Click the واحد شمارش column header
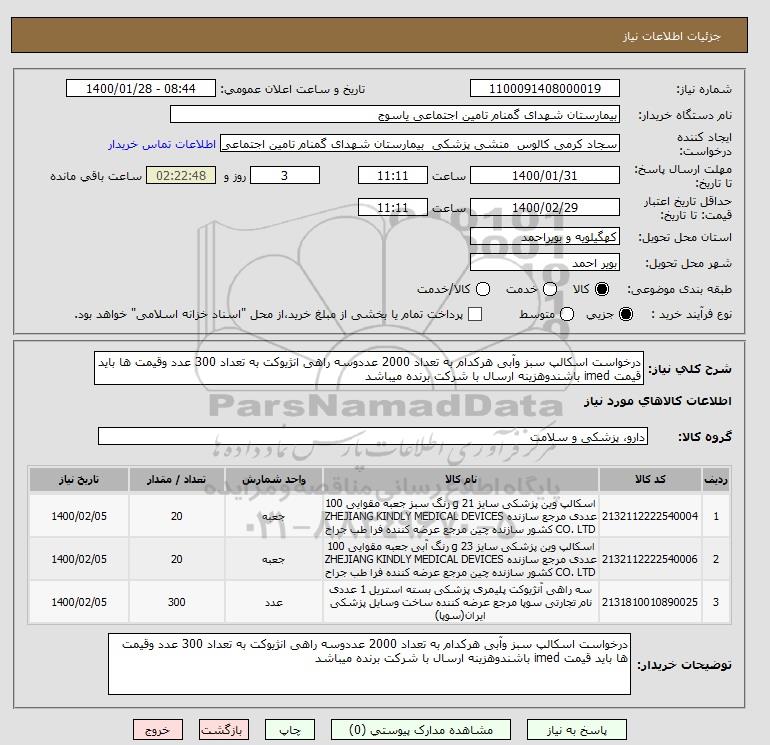This screenshot has height=745, width=770. 274,479
